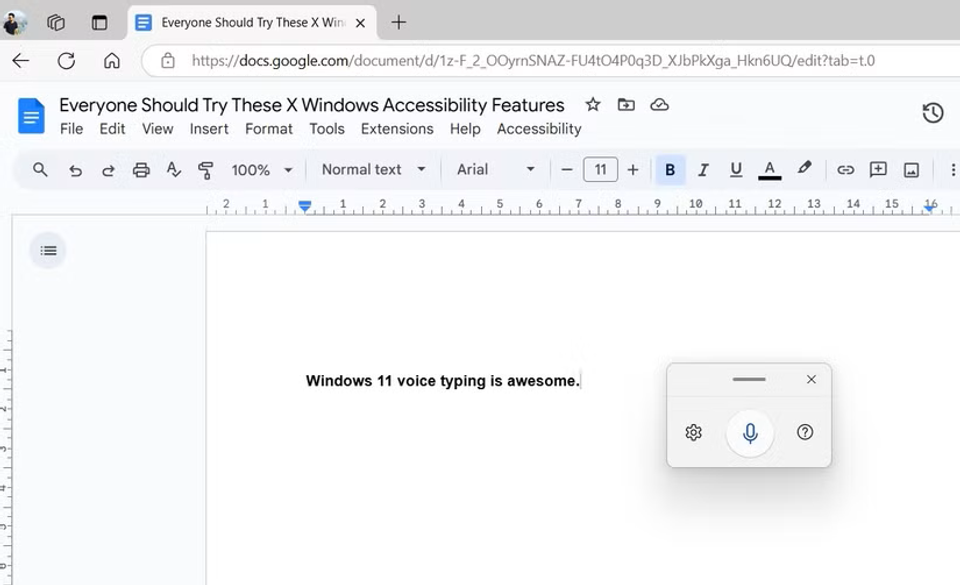This screenshot has height=585, width=960.
Task: Open the Extensions menu
Action: click(x=397, y=129)
